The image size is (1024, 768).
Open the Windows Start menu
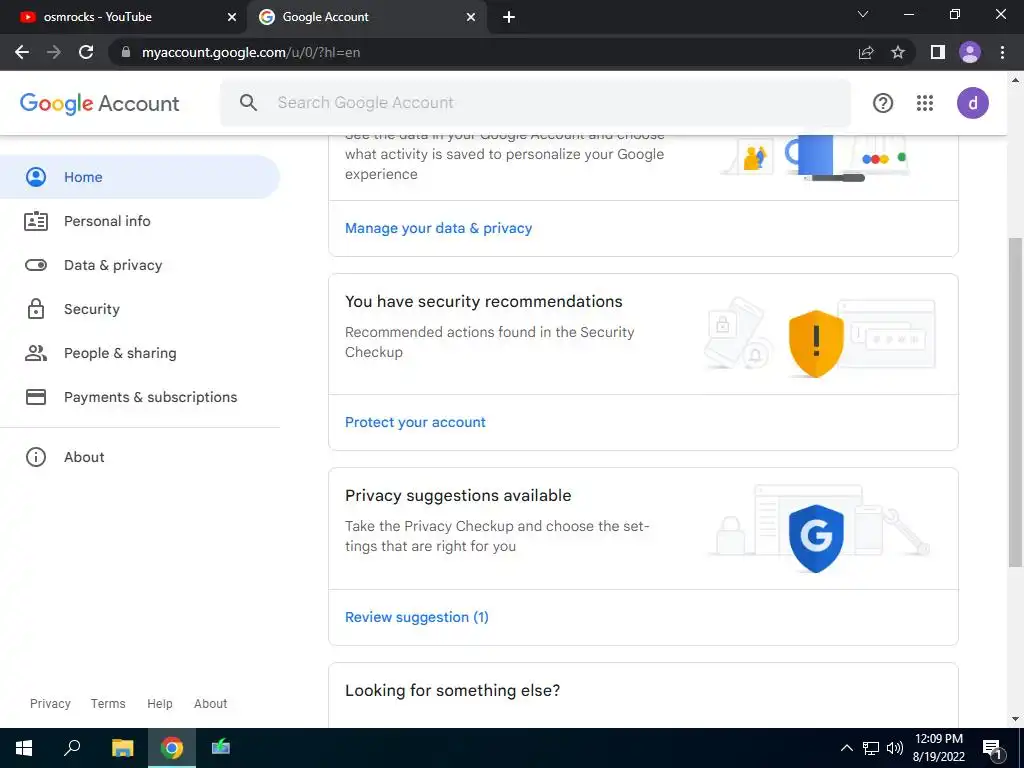[x=24, y=748]
